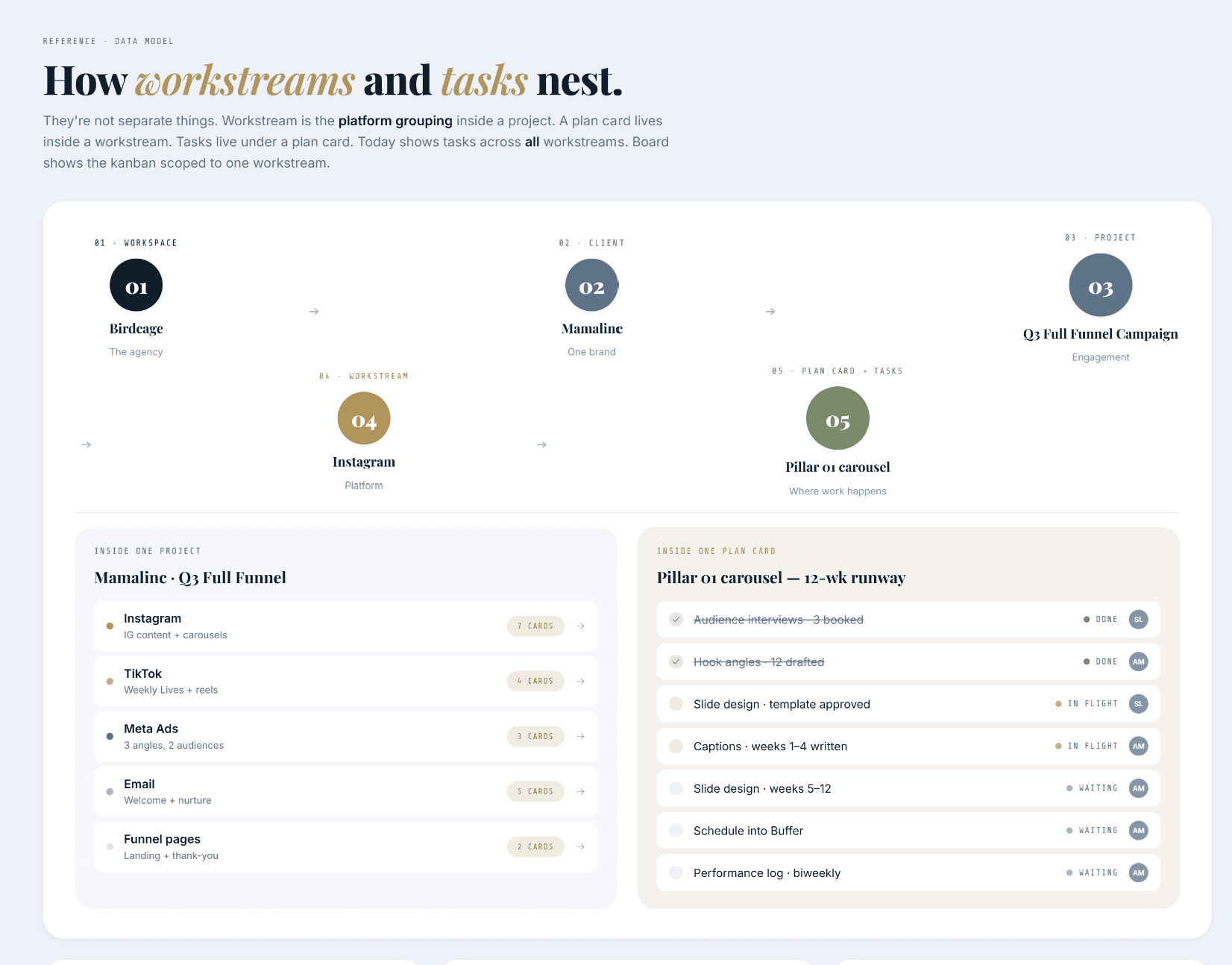
Task: Click the Performance log · biweekly task text
Action: (767, 873)
